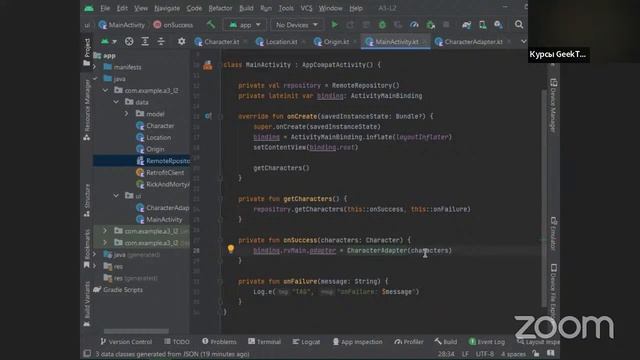Open the app run configuration dropdown
640x360 pixels.
pyautogui.click(x=244, y=25)
